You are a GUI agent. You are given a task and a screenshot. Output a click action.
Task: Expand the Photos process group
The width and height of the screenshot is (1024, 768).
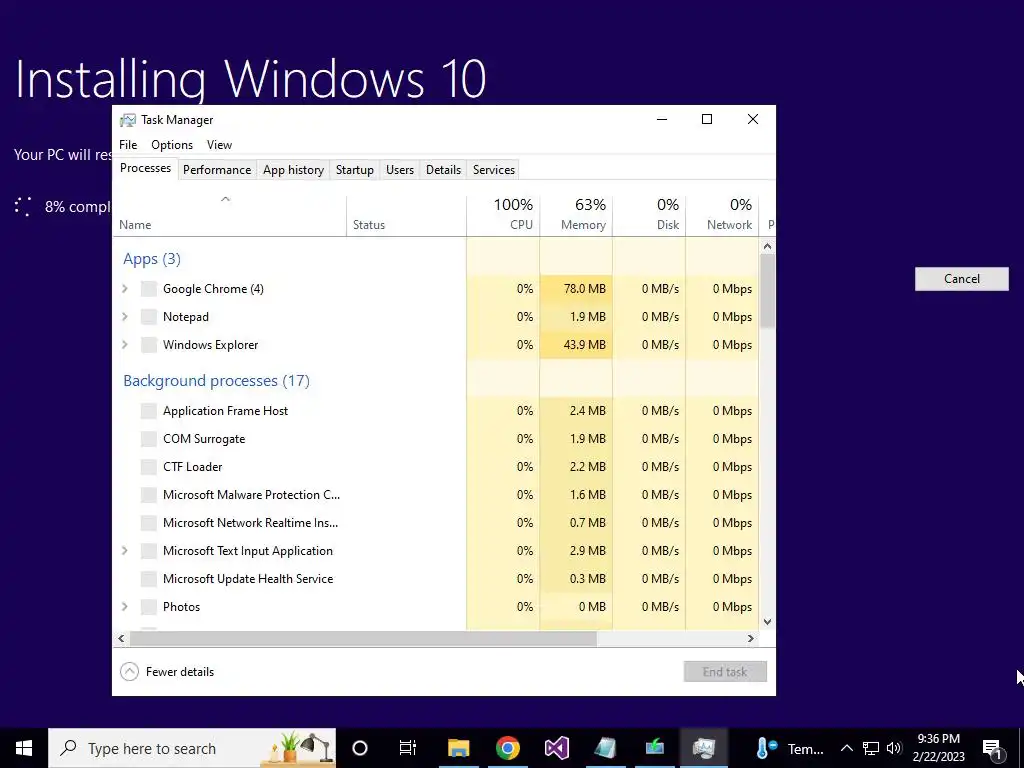[125, 607]
